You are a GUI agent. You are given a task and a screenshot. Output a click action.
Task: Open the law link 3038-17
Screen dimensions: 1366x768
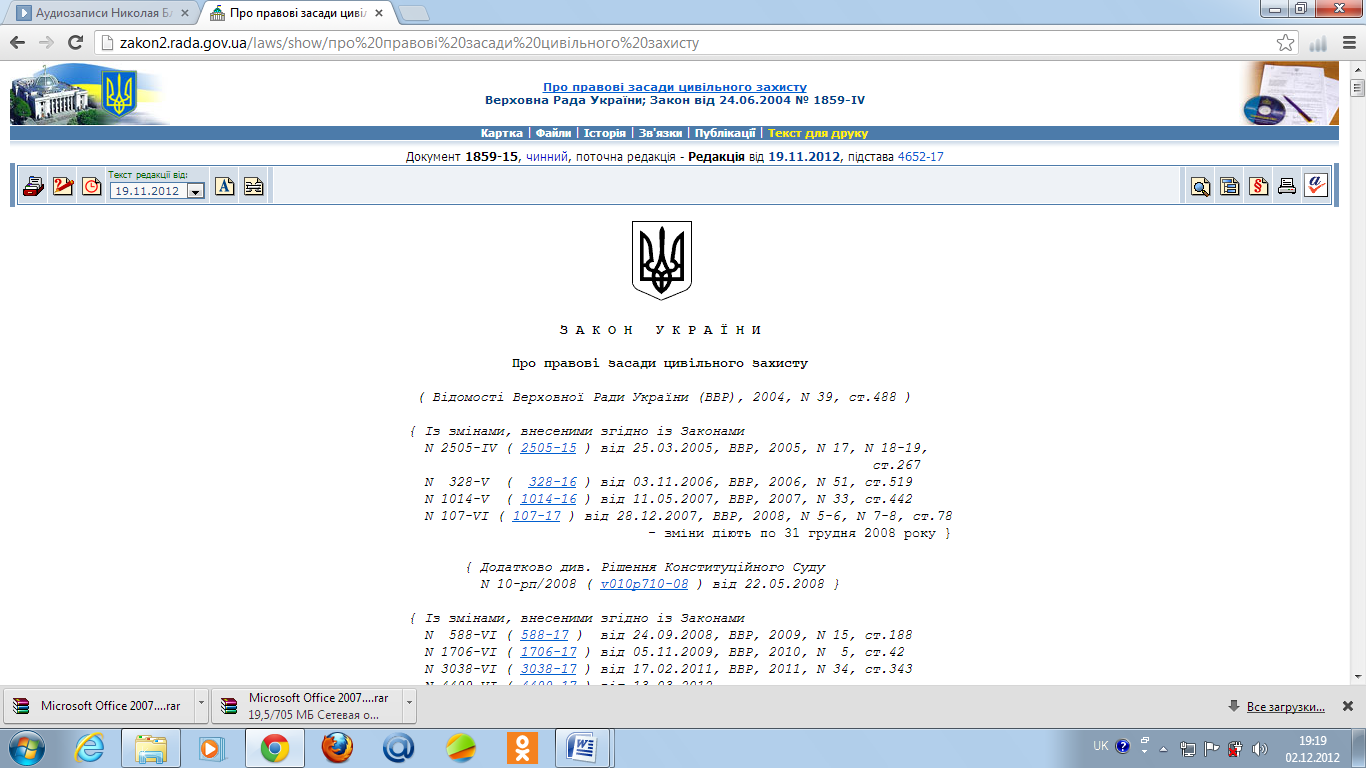pos(548,669)
